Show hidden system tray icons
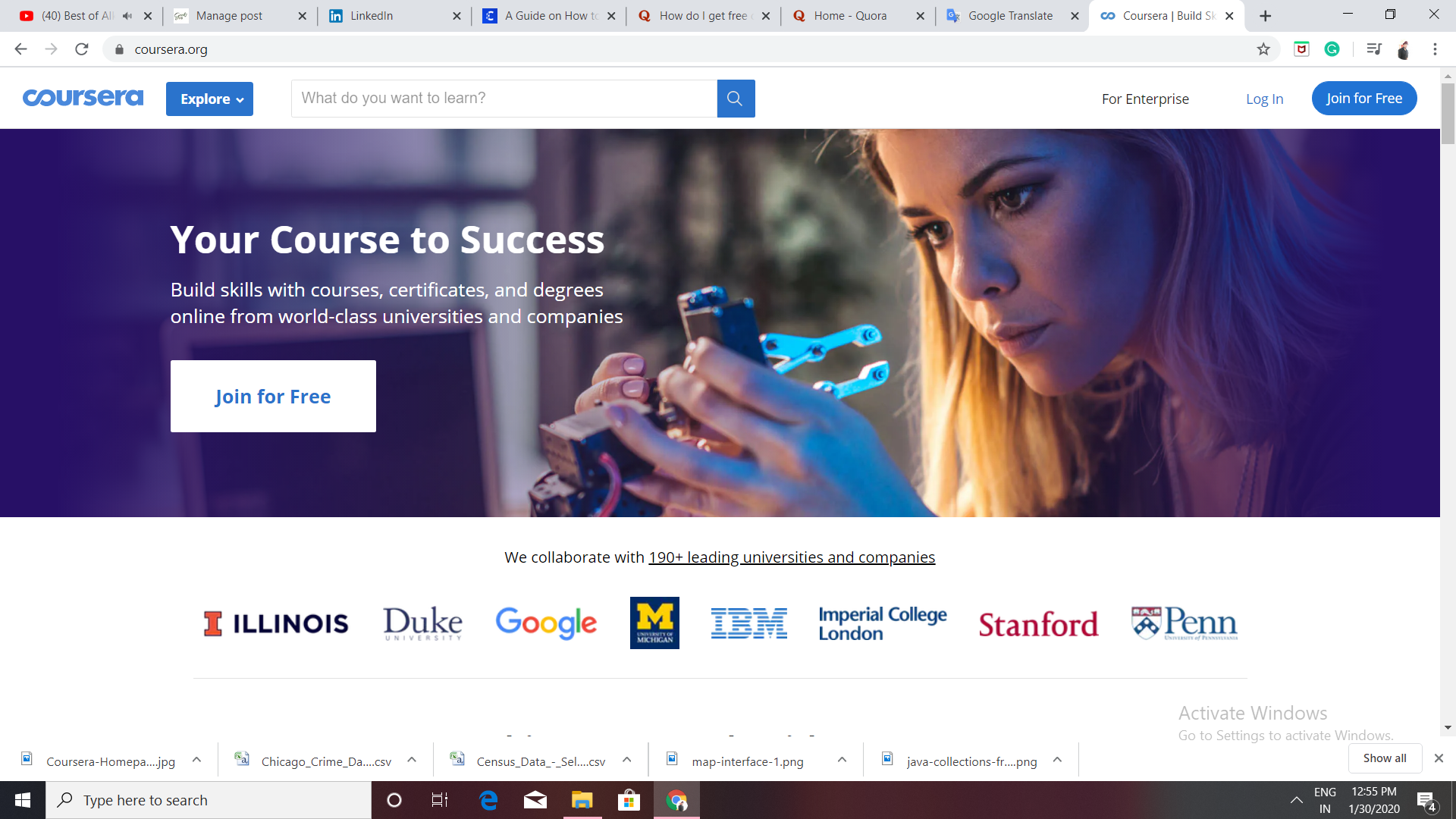The width and height of the screenshot is (1456, 819). pyautogui.click(x=1296, y=800)
